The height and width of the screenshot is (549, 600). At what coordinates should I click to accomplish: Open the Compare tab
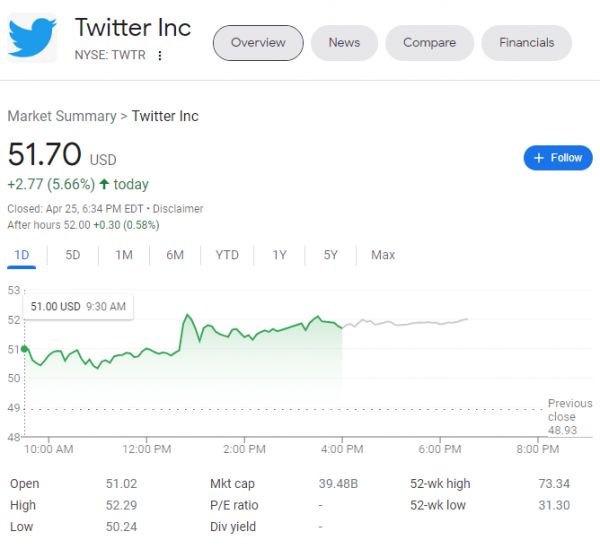click(429, 43)
